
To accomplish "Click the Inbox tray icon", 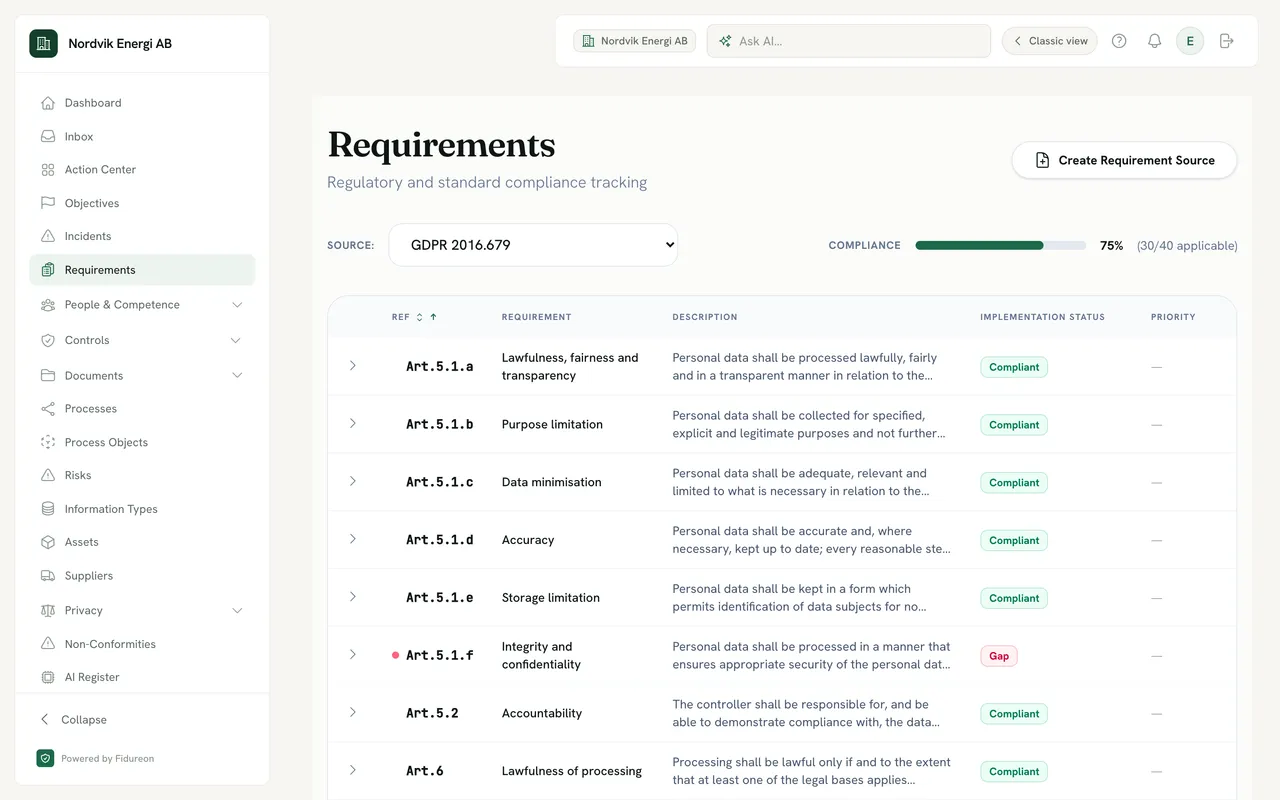I will [48, 137].
